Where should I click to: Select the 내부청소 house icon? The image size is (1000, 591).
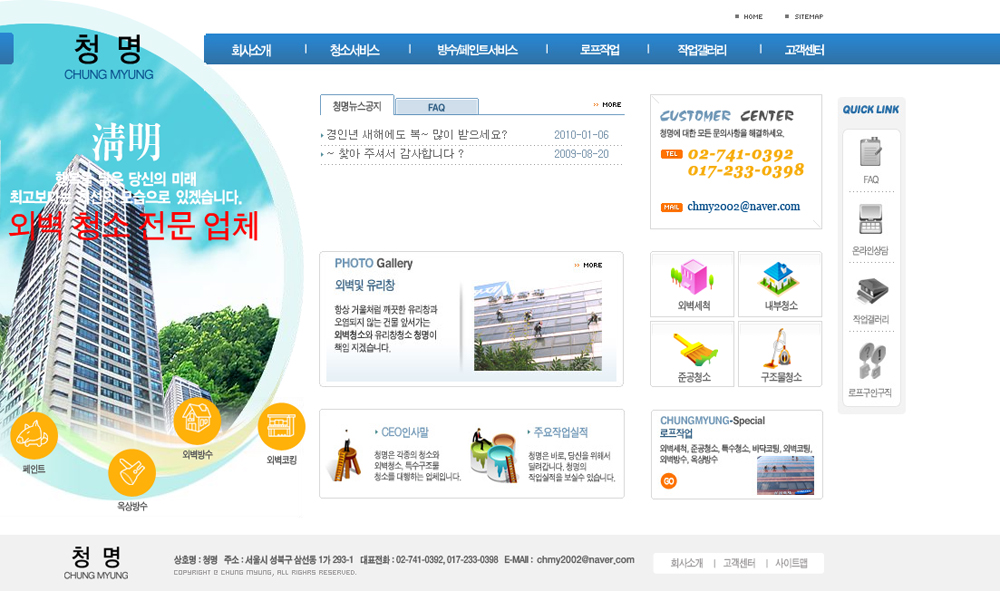point(780,277)
